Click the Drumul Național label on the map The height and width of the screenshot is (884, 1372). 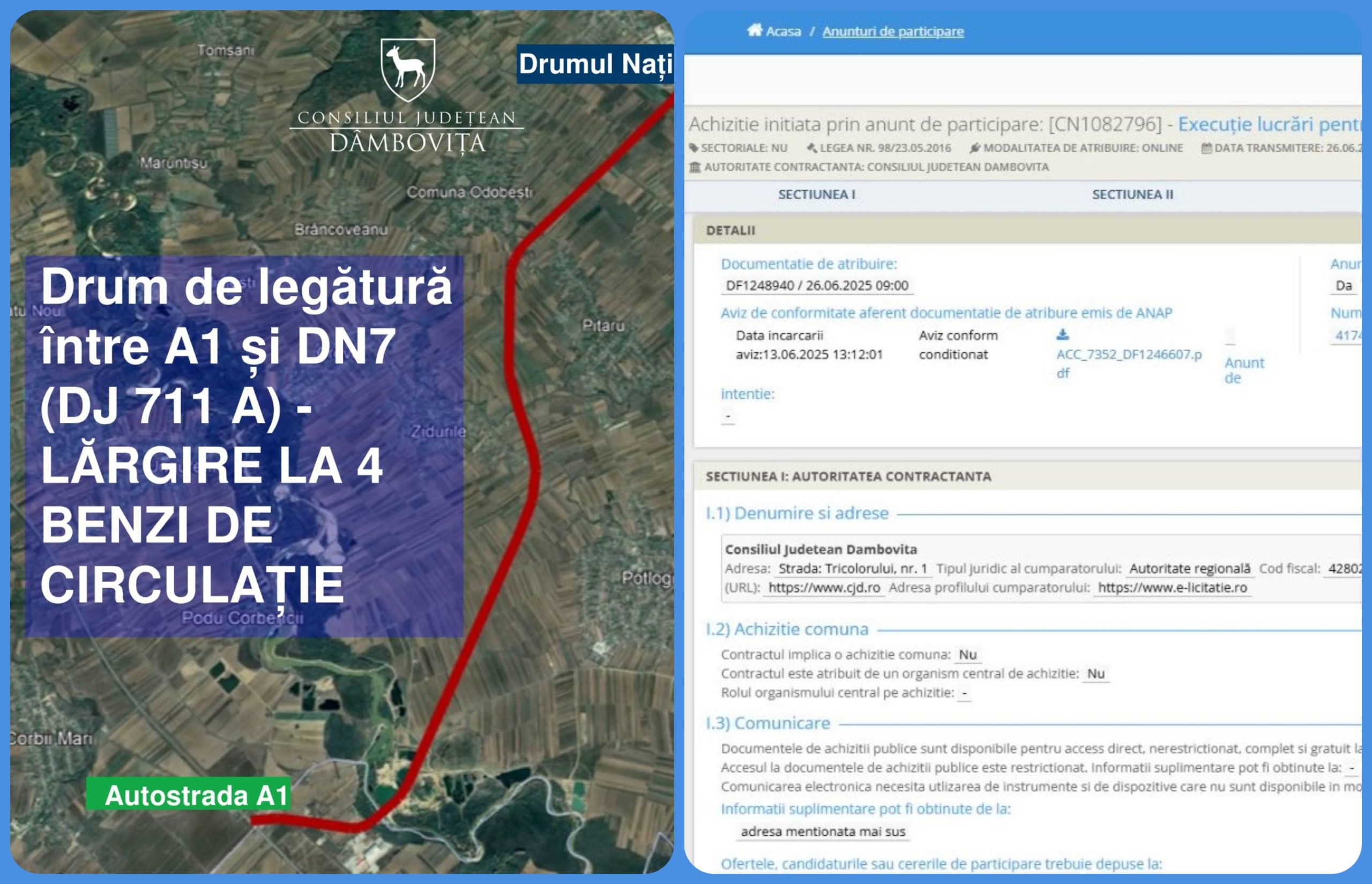pos(595,64)
